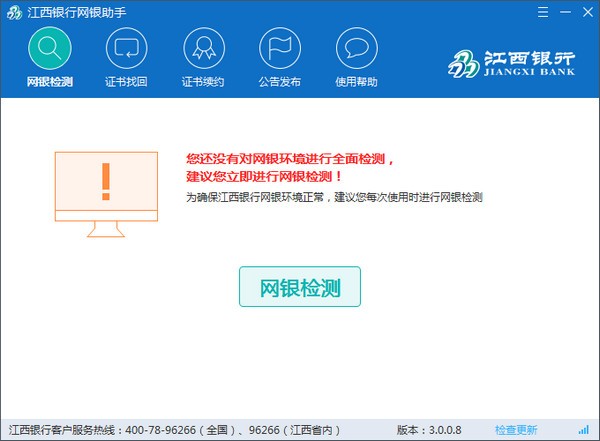Screen dimensions: 600x441
Task: Click the text 为确保江西银行网银环境正常
Action: [x=255, y=197]
